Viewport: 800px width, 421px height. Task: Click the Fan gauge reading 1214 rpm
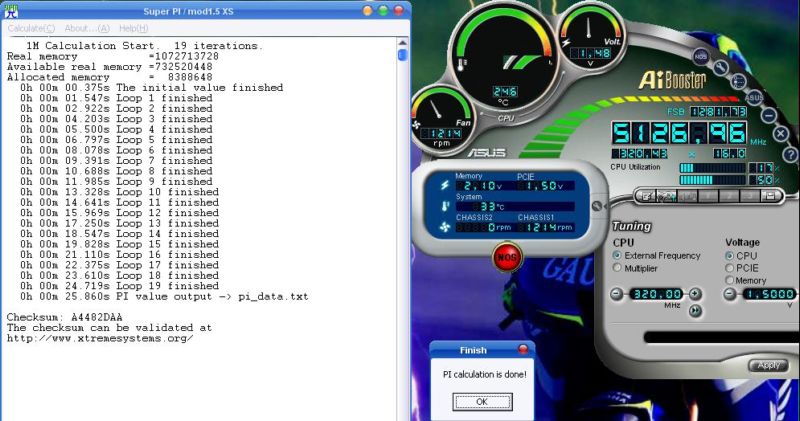pyautogui.click(x=442, y=133)
